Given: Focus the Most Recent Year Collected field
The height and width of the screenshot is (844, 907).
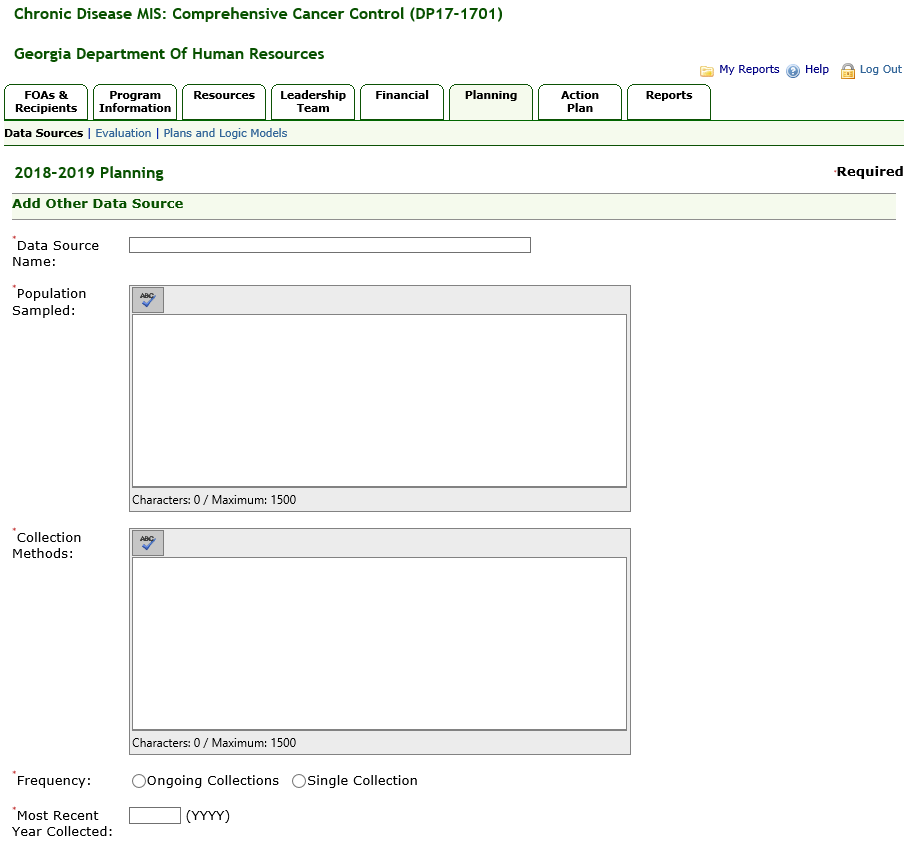Looking at the screenshot, I should pos(155,816).
